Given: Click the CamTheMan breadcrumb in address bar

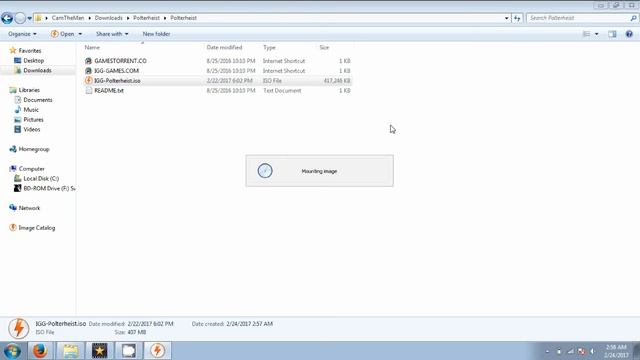Looking at the screenshot, I should [68, 18].
